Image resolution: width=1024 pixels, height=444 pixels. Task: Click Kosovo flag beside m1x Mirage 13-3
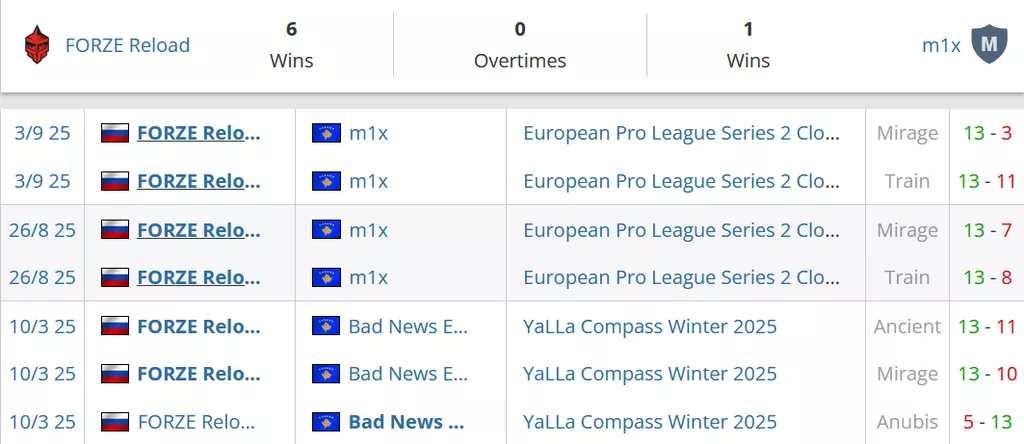click(x=326, y=133)
